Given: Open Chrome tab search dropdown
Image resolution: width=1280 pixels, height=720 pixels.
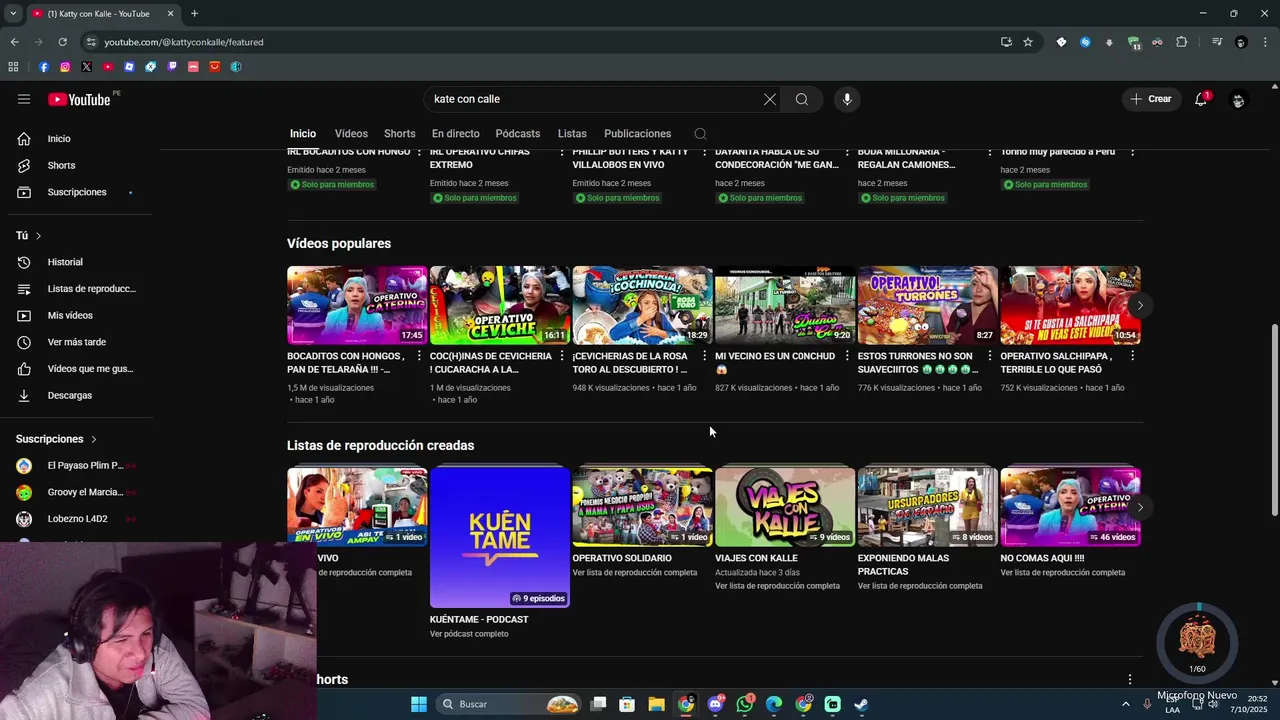Looking at the screenshot, I should tap(13, 14).
